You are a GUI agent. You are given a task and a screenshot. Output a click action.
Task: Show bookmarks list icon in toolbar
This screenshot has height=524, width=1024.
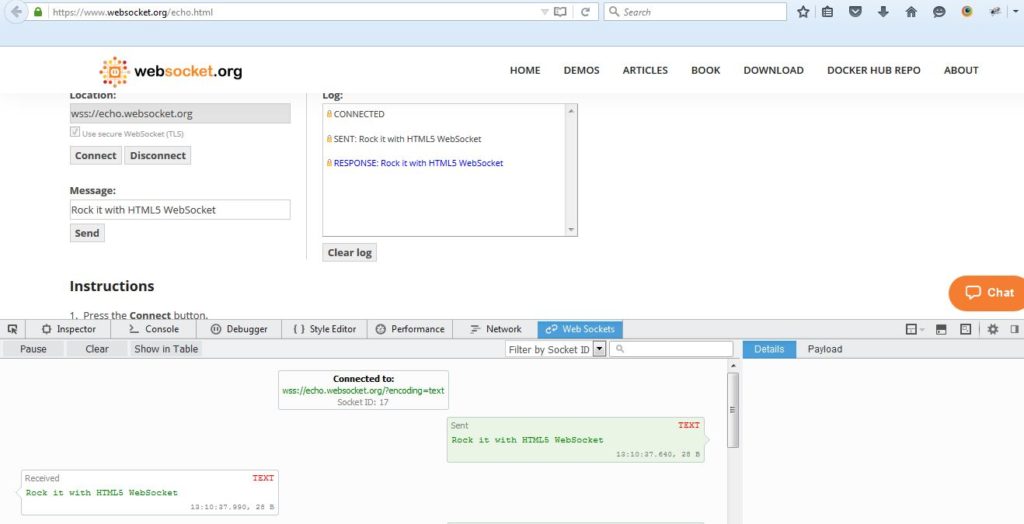tap(827, 12)
